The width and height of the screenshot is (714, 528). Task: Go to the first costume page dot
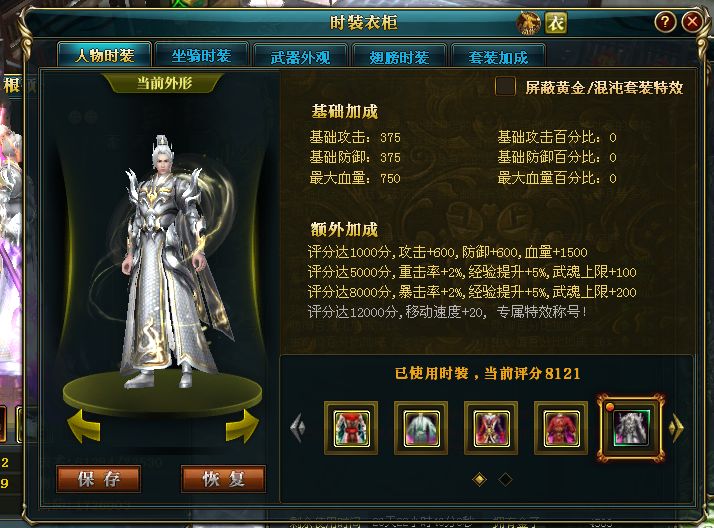coord(479,479)
